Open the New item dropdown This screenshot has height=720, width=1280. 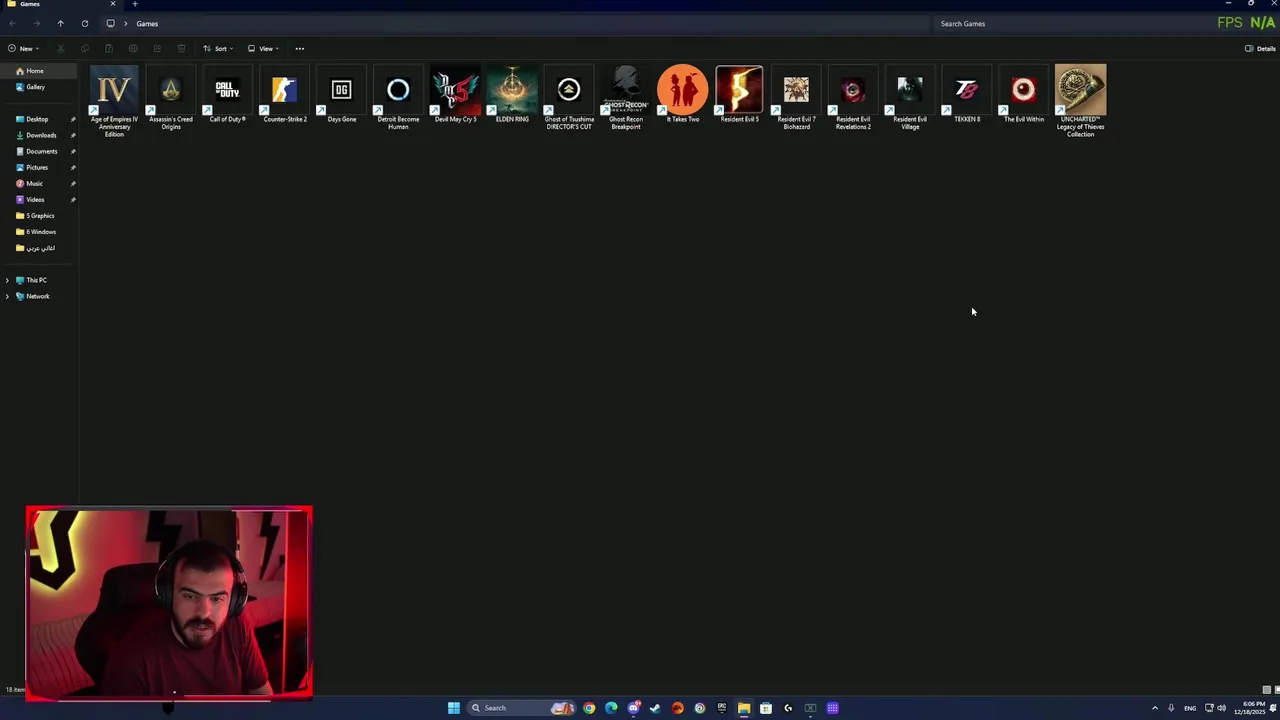[23, 48]
